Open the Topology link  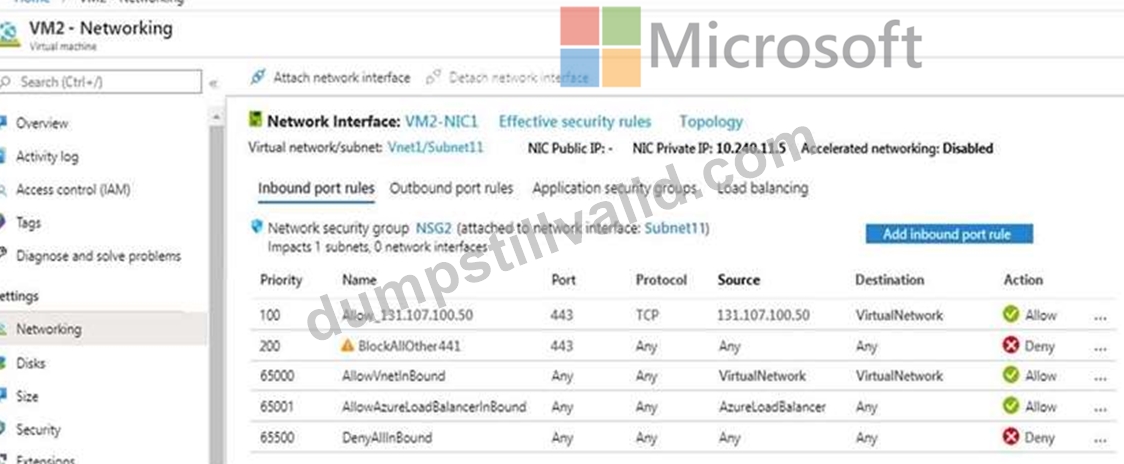tap(711, 122)
